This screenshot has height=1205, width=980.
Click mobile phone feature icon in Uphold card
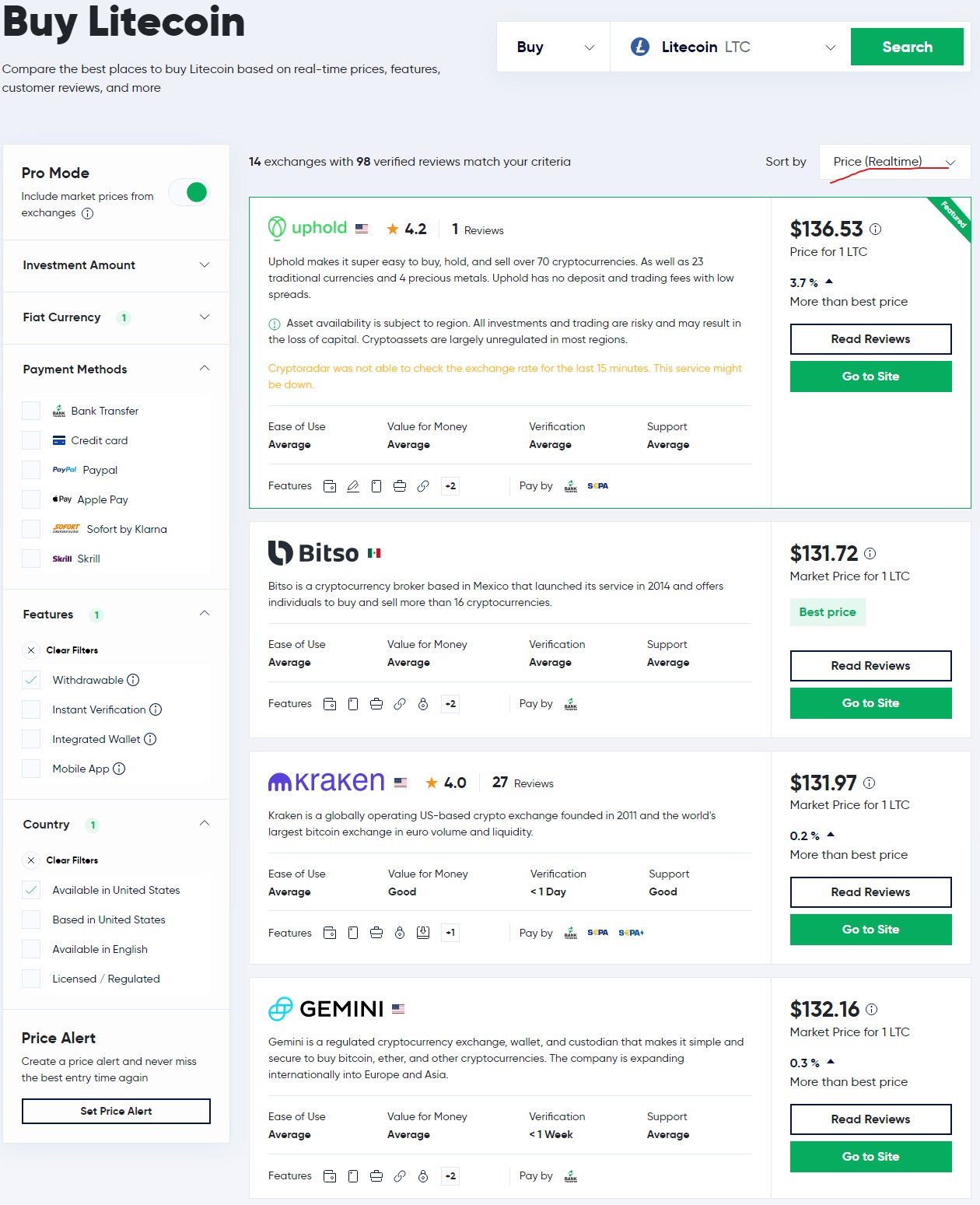pos(376,486)
